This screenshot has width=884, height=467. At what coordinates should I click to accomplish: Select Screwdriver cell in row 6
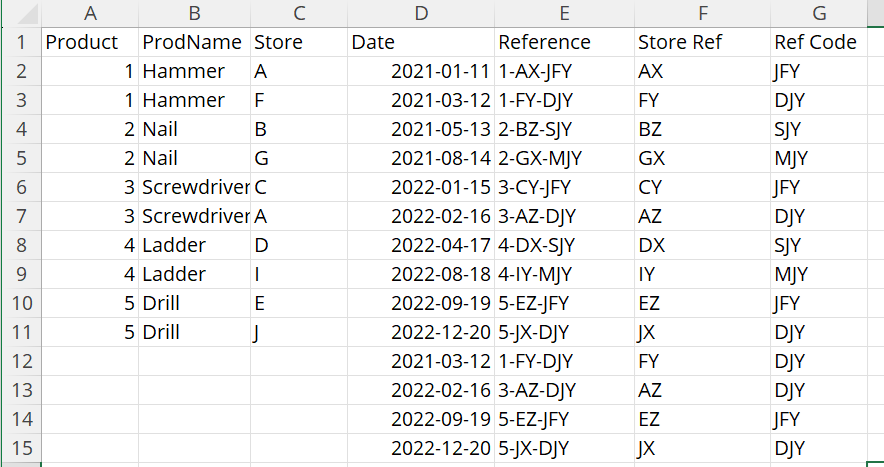(195, 187)
